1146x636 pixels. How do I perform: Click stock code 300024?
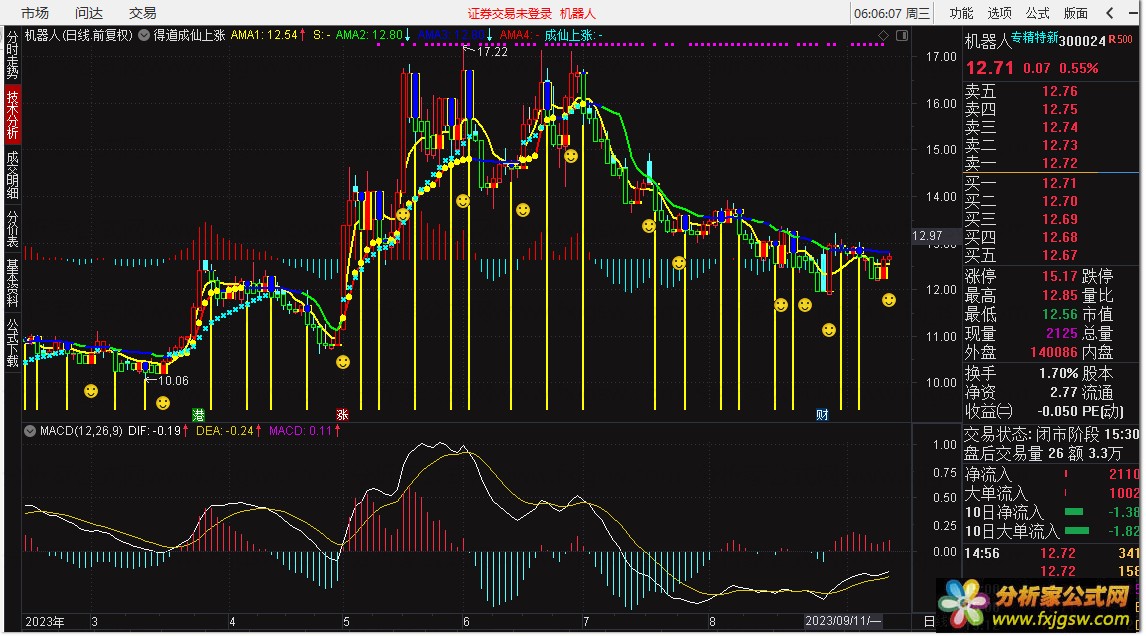tap(1082, 41)
